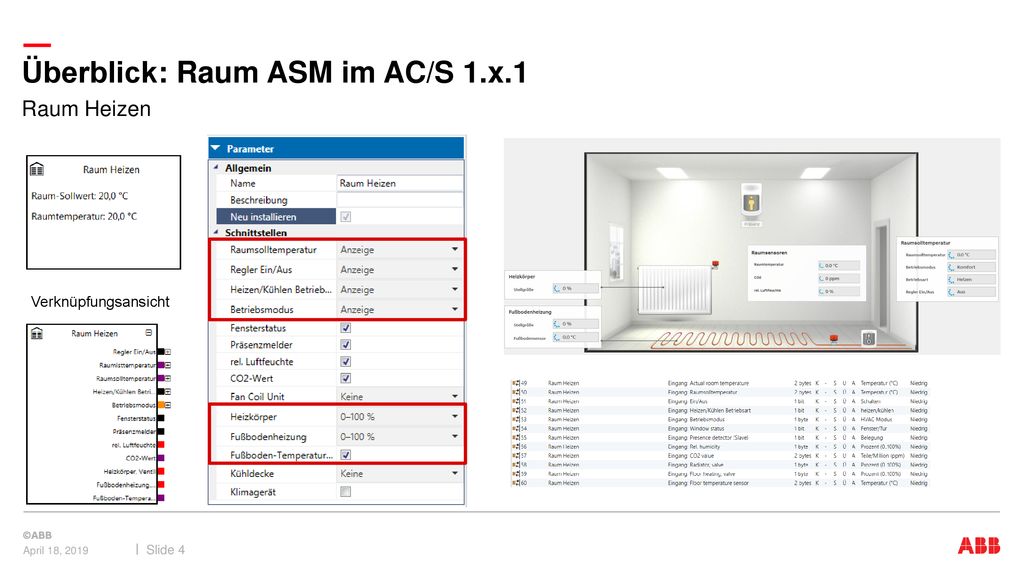Expand the Raumisttemperatur connector plus button
The image size is (1024, 576).
[x=168, y=366]
